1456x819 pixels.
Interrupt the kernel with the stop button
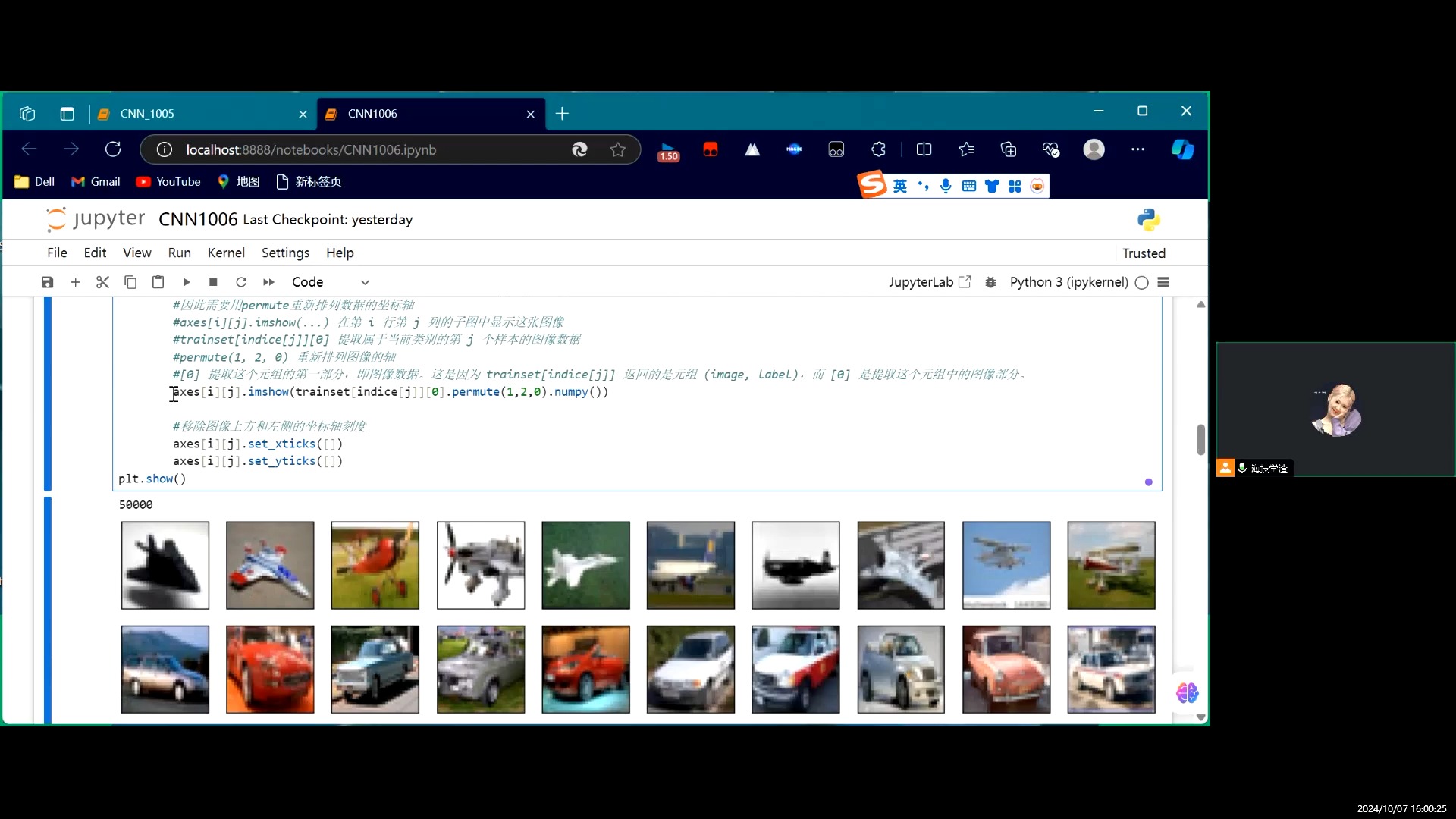[x=213, y=282]
